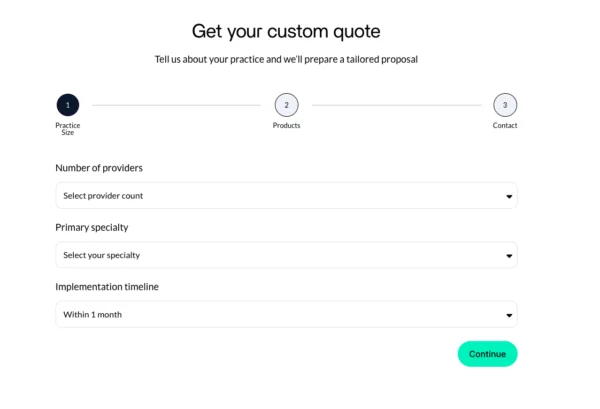
Task: Select the step 3 circle
Action: click(505, 105)
